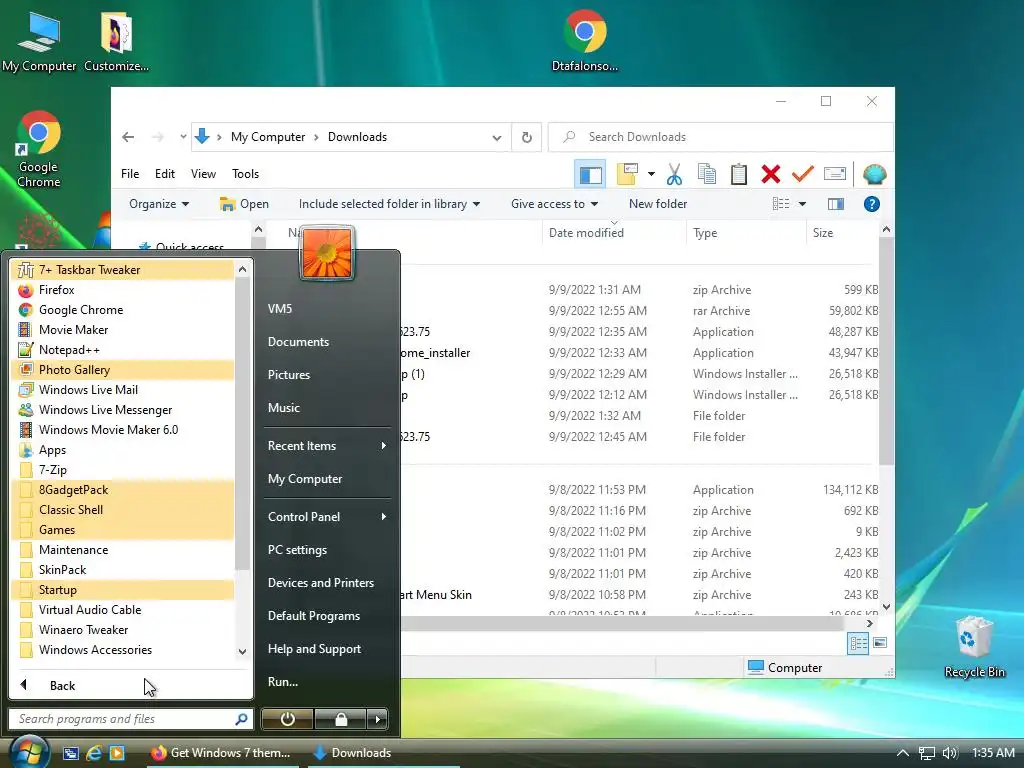
Task: Open the view options dropdown arrow
Action: click(x=802, y=204)
